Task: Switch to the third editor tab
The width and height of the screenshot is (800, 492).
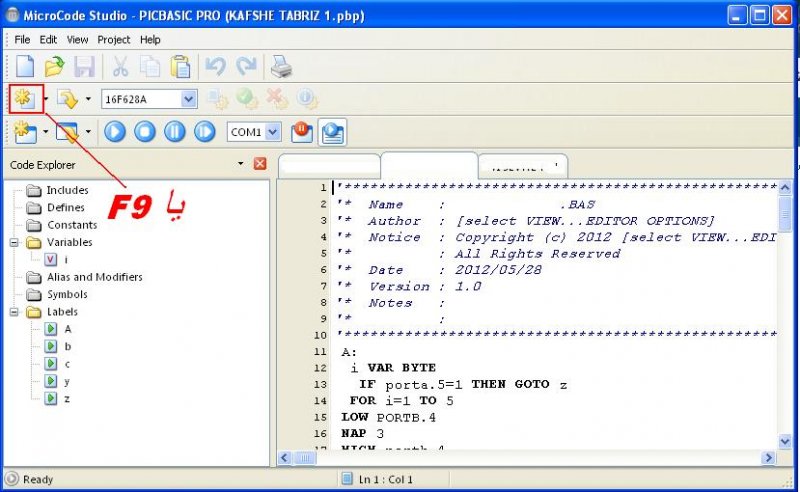Action: click(523, 166)
